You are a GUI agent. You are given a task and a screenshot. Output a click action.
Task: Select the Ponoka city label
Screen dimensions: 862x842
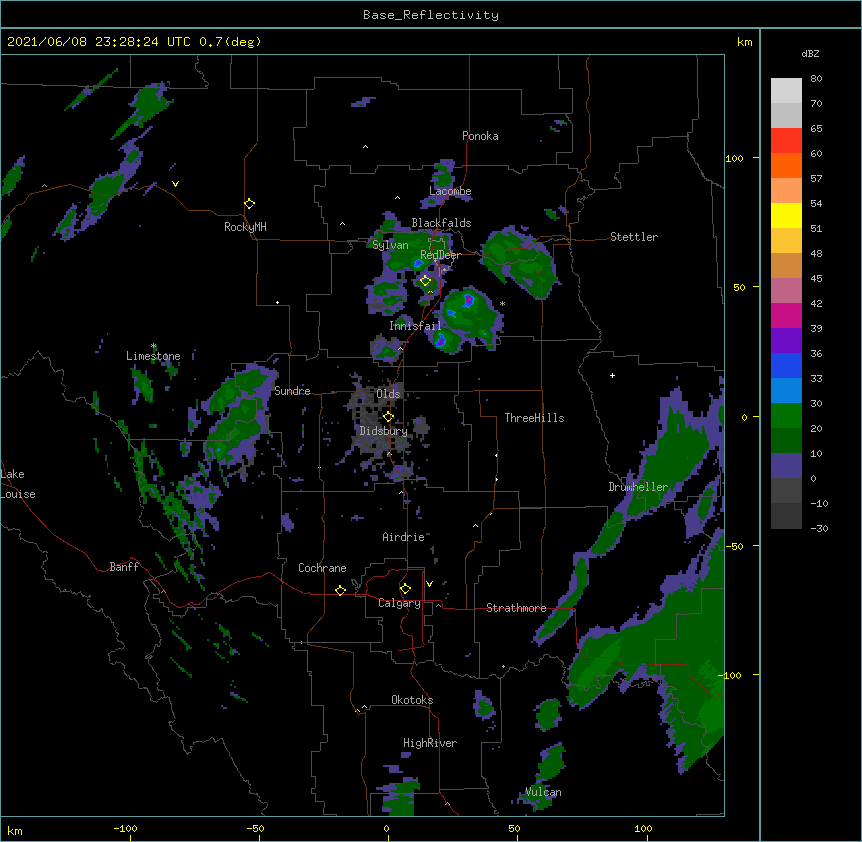click(x=480, y=136)
